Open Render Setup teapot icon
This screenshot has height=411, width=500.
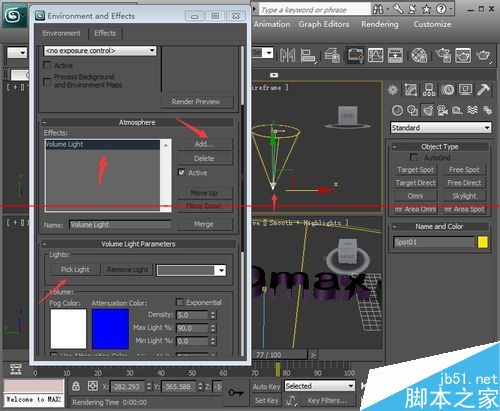pyautogui.click(x=443, y=55)
